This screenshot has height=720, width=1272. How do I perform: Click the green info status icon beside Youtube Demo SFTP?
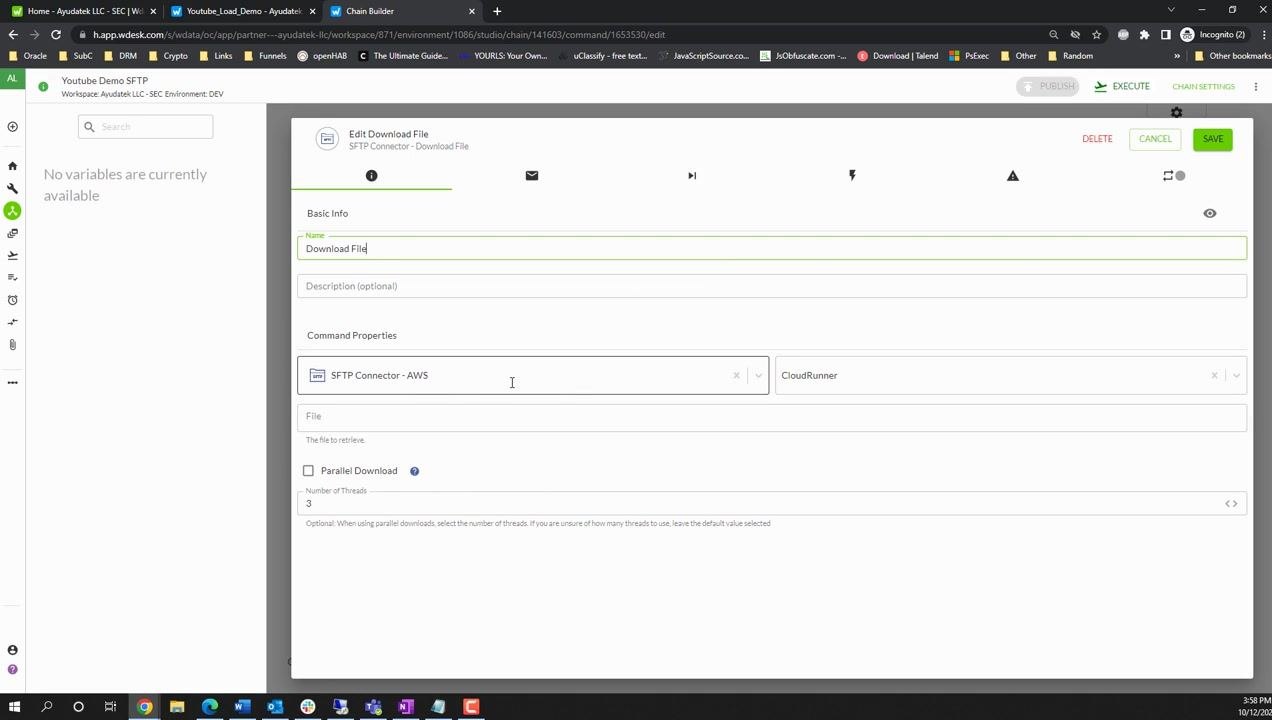pyautogui.click(x=43, y=87)
